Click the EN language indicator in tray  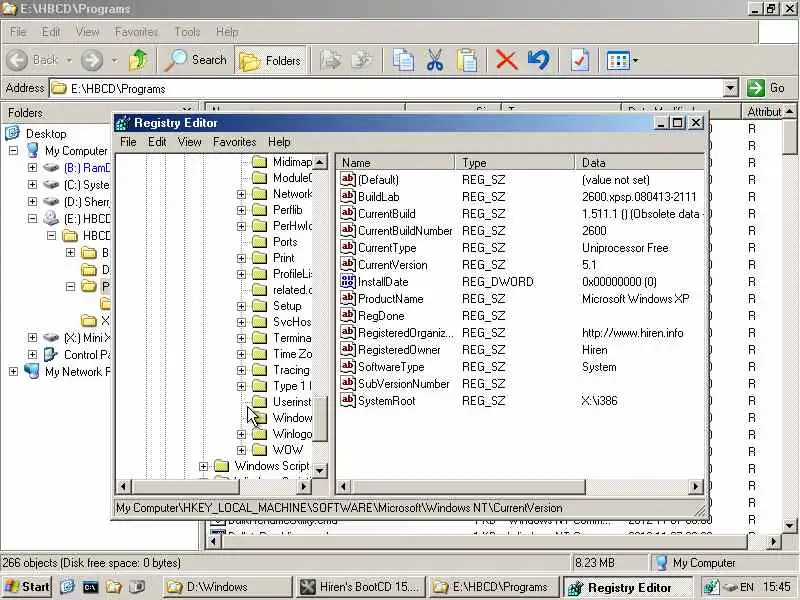tap(747, 587)
